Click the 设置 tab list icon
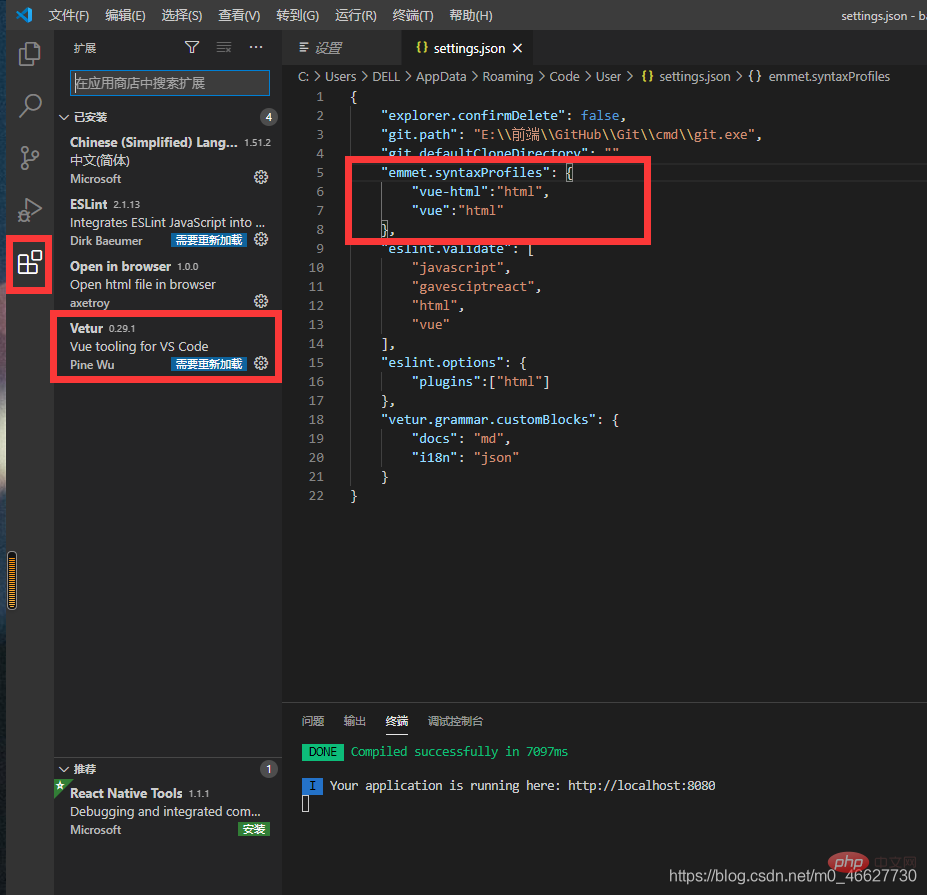The image size is (927, 895). 304,47
